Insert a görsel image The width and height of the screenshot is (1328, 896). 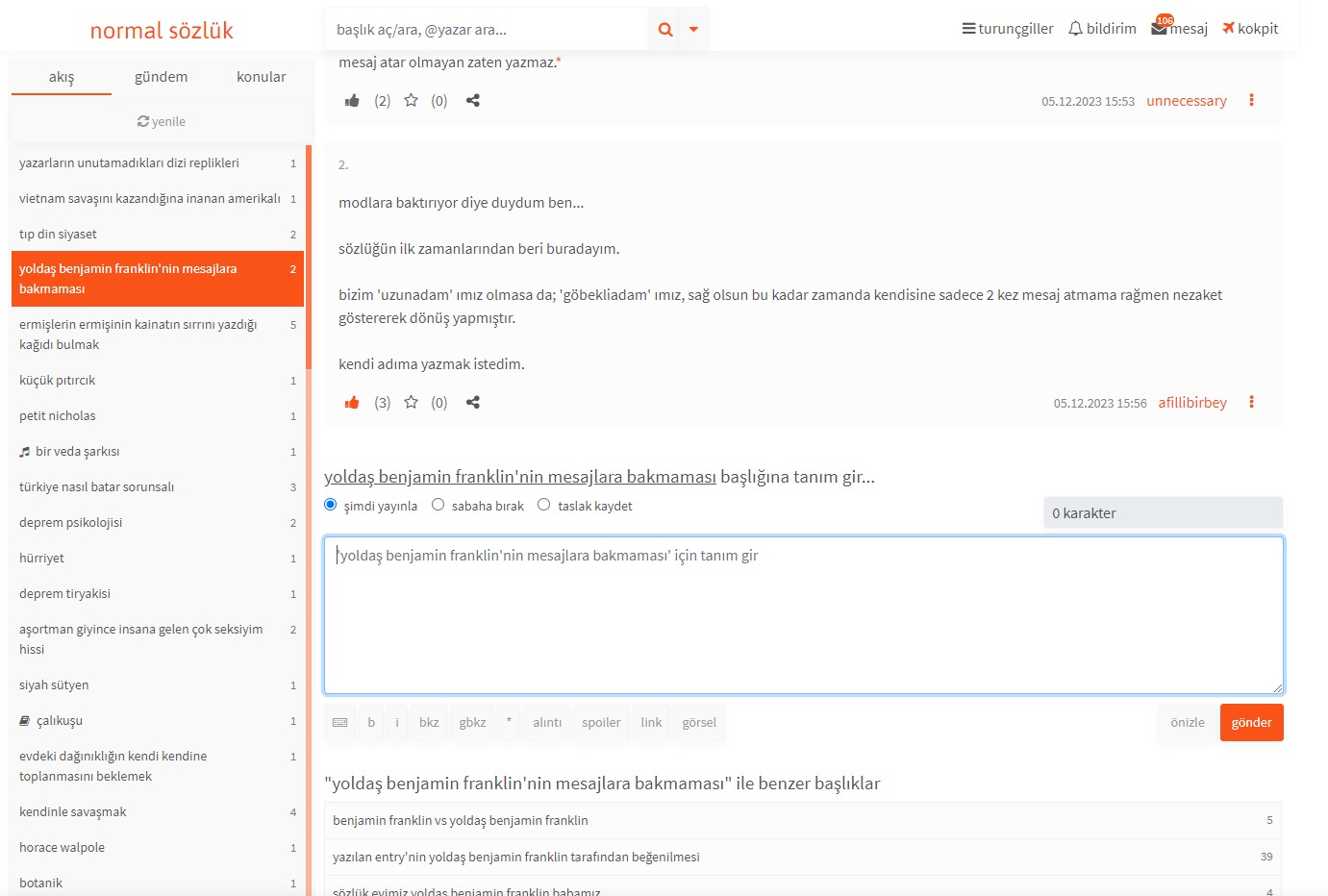699,723
